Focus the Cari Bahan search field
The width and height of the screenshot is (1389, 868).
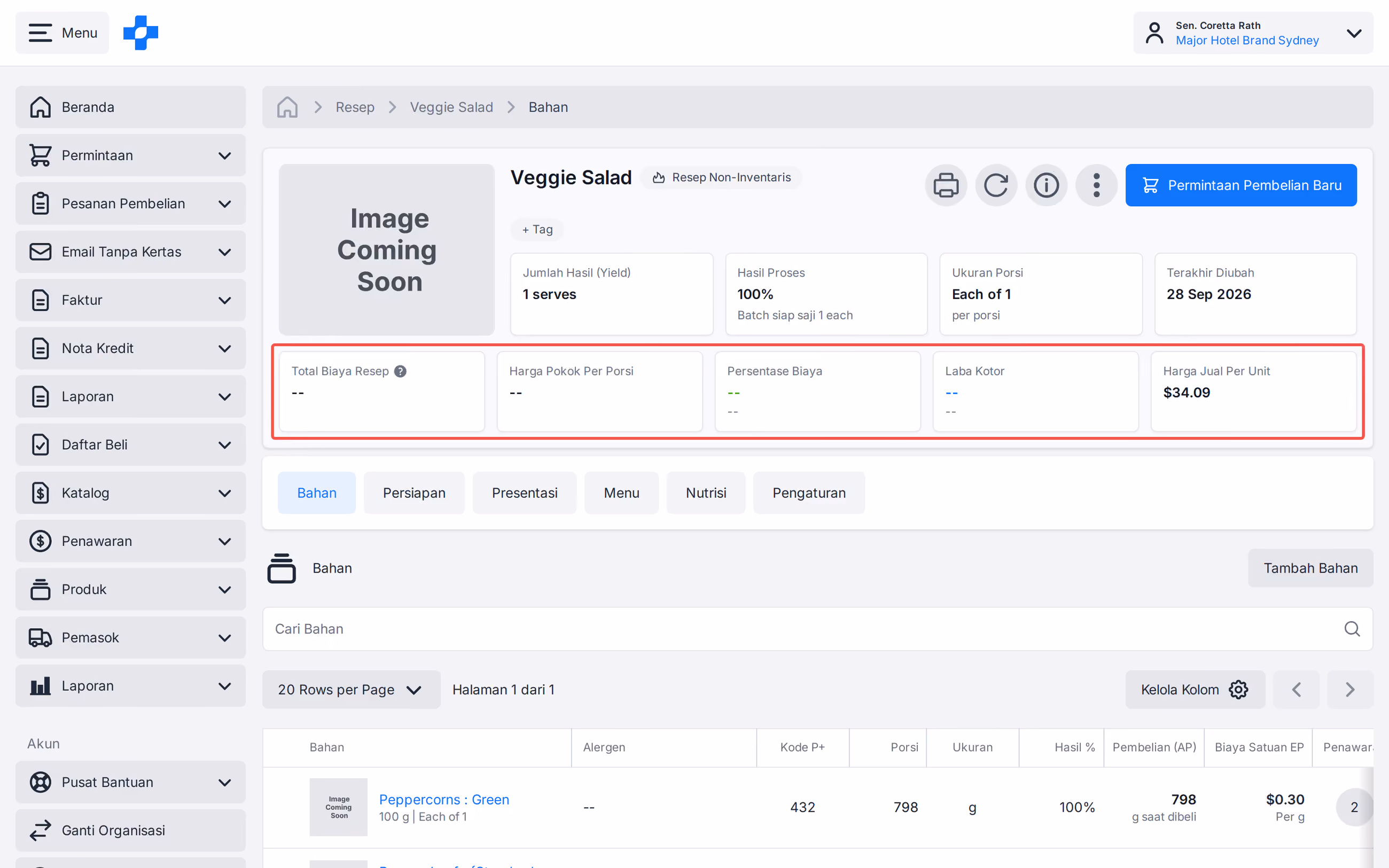tap(817, 629)
